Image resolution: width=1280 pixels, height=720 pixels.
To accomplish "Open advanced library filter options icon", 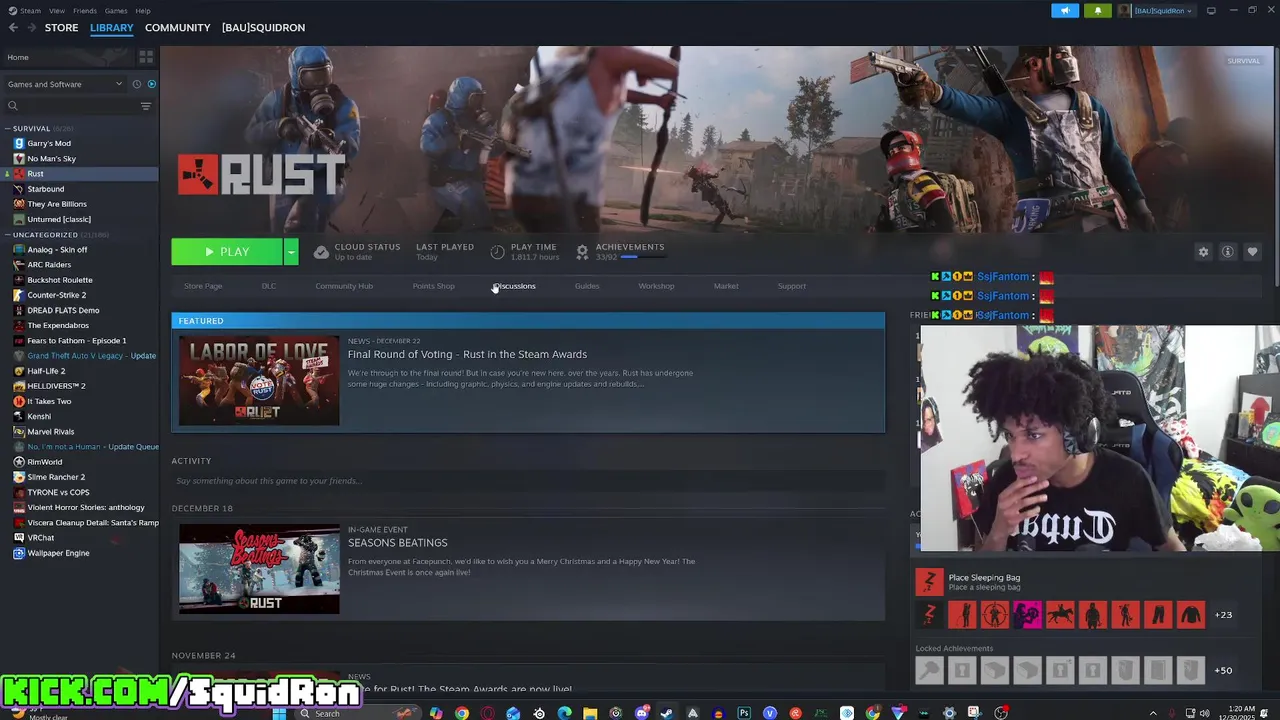I will click(146, 106).
